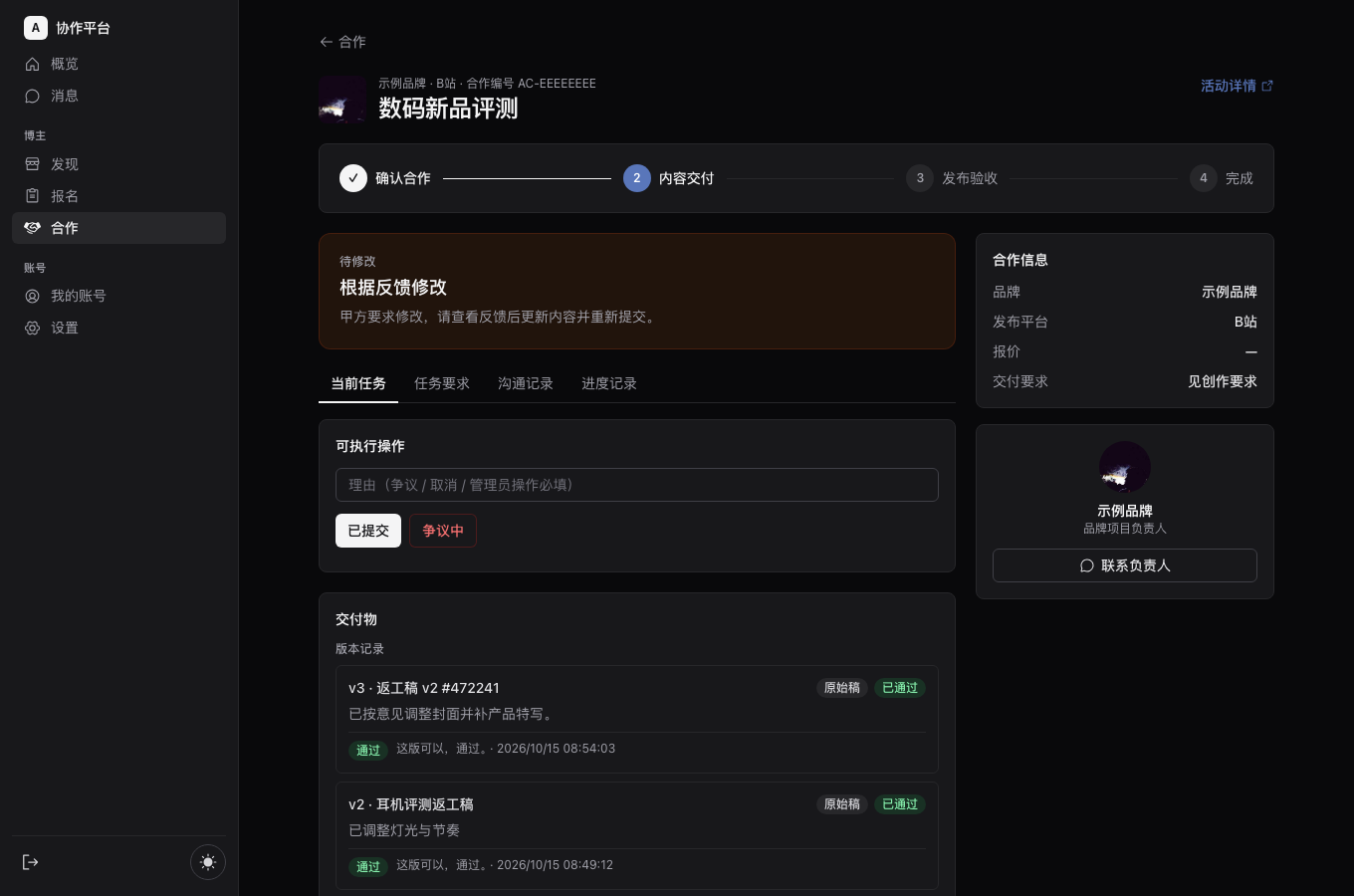Open 设置 from the sidebar
Viewport: 1354px width, 896px height.
click(118, 328)
